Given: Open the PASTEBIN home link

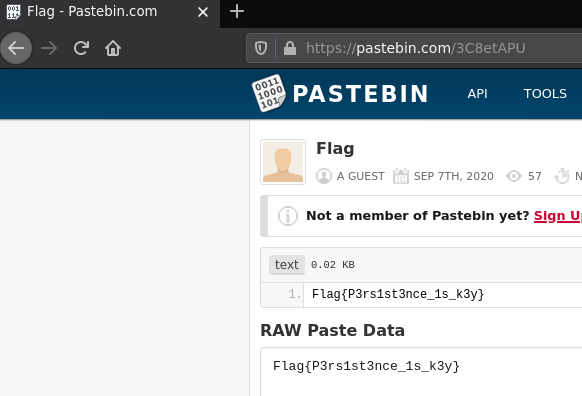Looking at the screenshot, I should tap(360, 94).
